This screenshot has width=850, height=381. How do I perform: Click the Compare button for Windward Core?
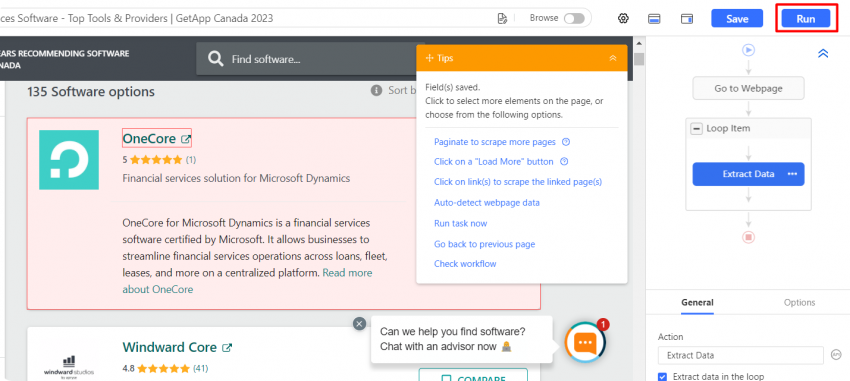[473, 375]
